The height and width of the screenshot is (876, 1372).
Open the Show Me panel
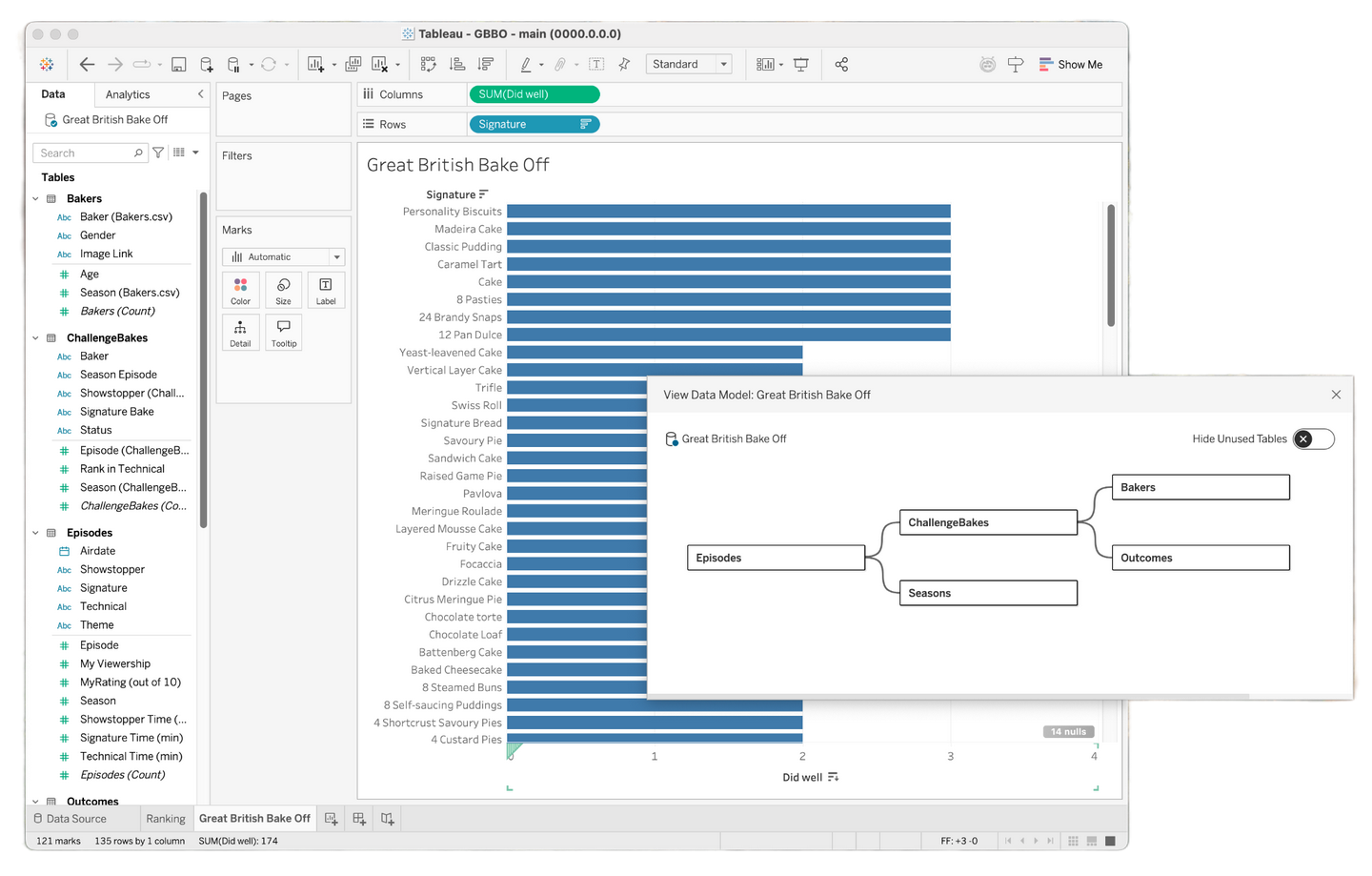tap(1071, 64)
